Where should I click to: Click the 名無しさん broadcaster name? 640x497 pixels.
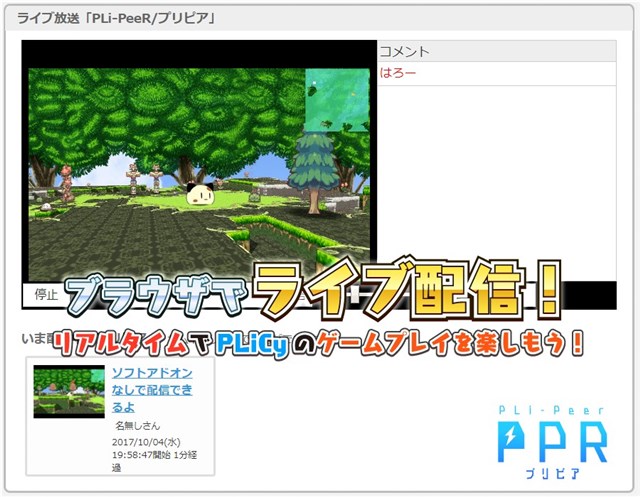click(138, 426)
